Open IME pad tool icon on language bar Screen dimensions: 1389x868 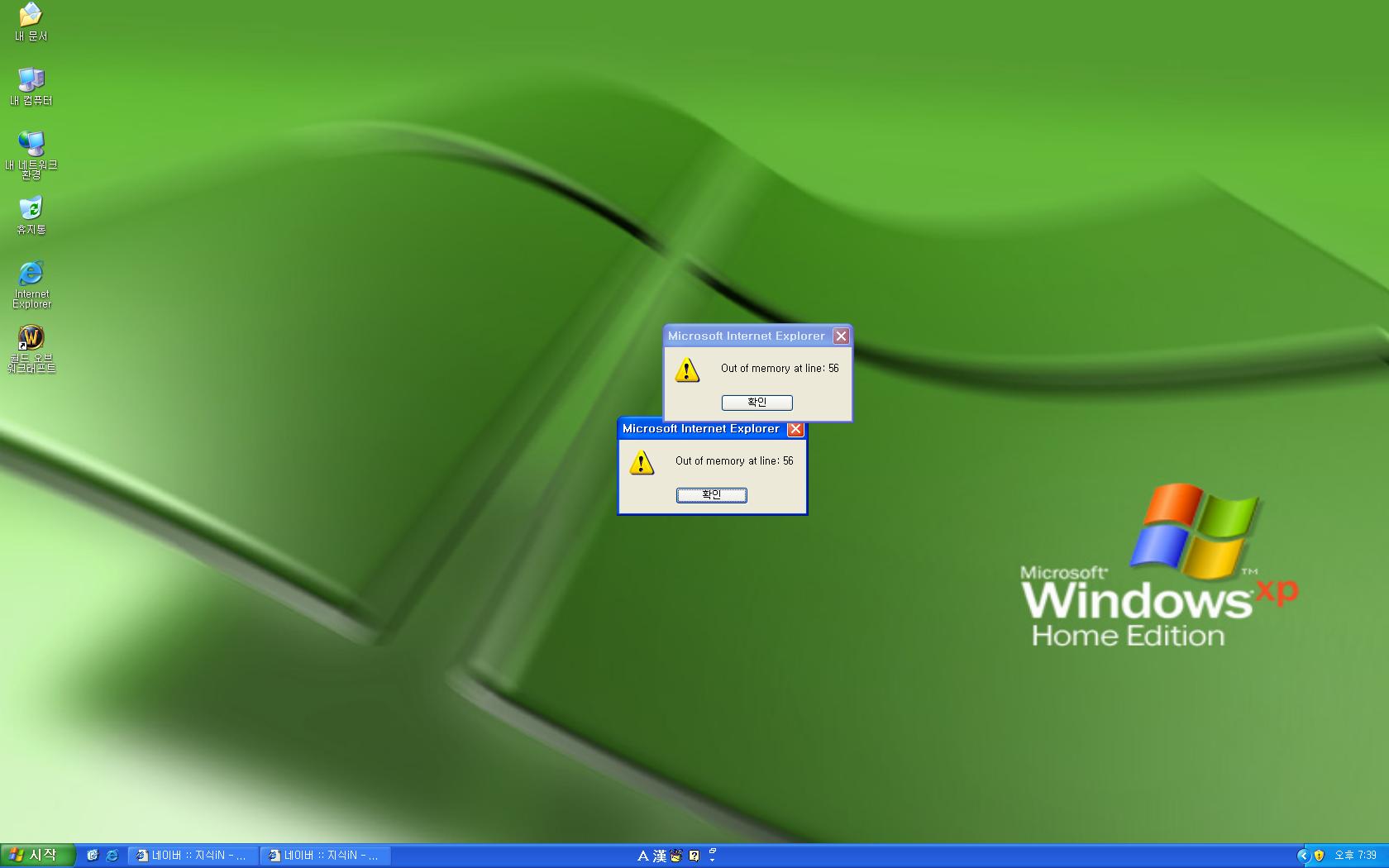click(x=676, y=856)
